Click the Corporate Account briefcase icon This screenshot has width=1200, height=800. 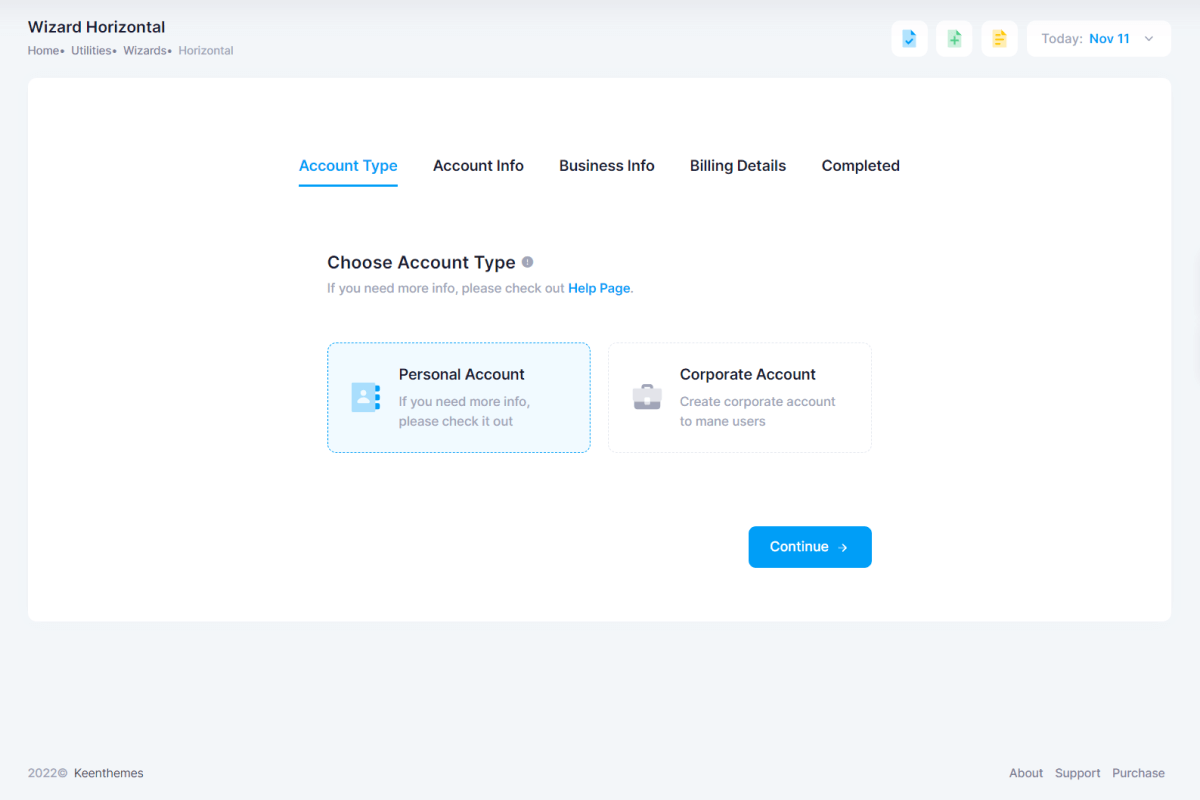(x=647, y=397)
